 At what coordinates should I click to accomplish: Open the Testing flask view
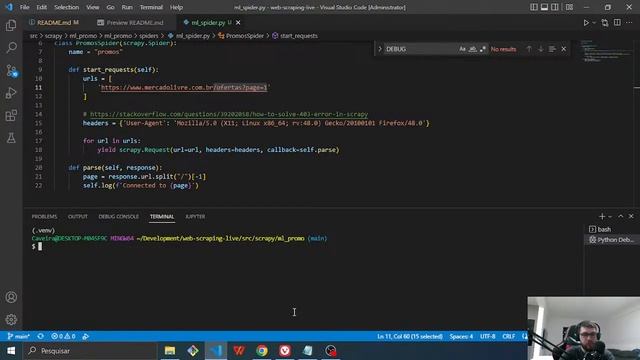click(11, 138)
